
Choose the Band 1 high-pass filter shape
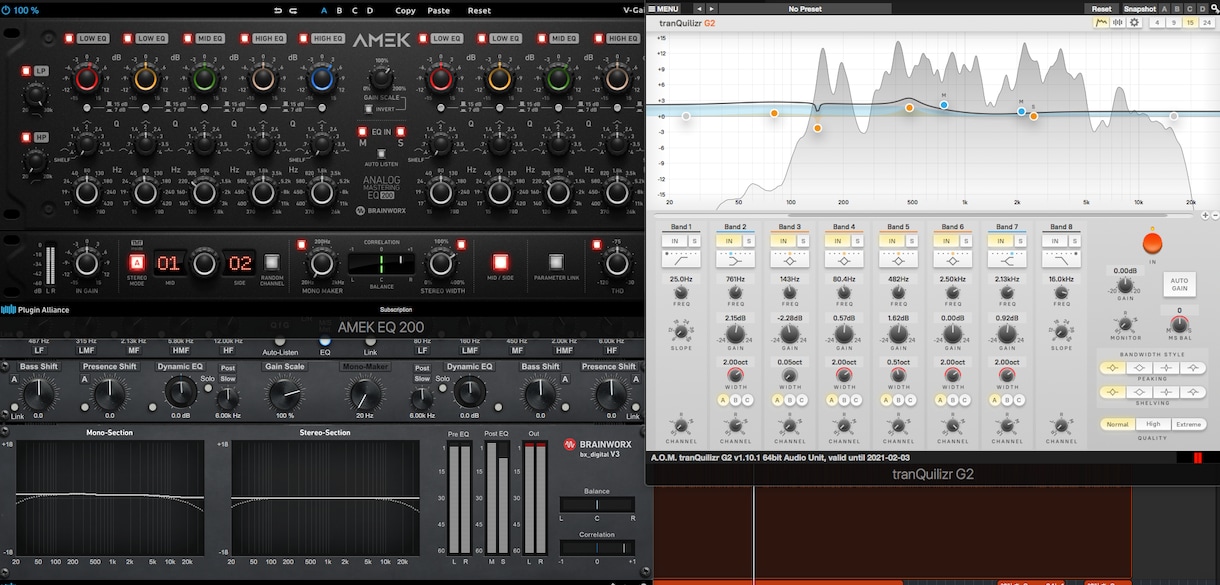681,258
